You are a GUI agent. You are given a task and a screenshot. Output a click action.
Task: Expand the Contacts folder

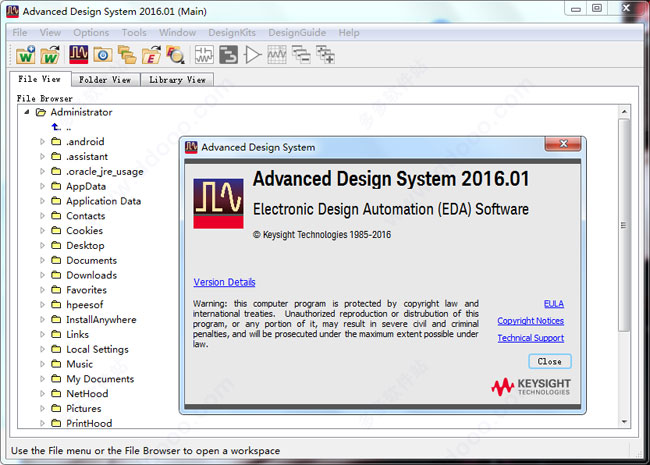pyautogui.click(x=42, y=216)
